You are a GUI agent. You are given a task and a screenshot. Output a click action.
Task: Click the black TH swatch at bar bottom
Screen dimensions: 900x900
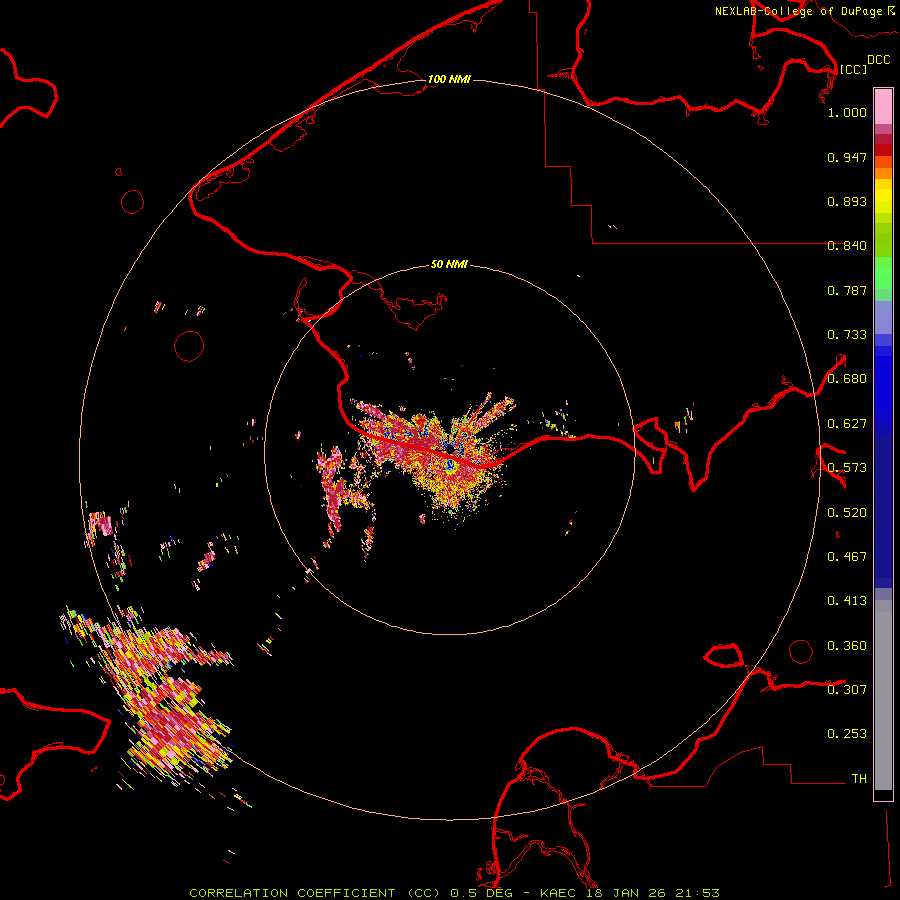coord(883,795)
